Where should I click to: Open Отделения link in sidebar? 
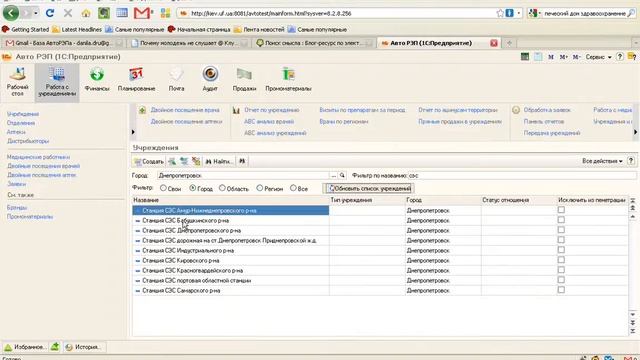(21, 123)
